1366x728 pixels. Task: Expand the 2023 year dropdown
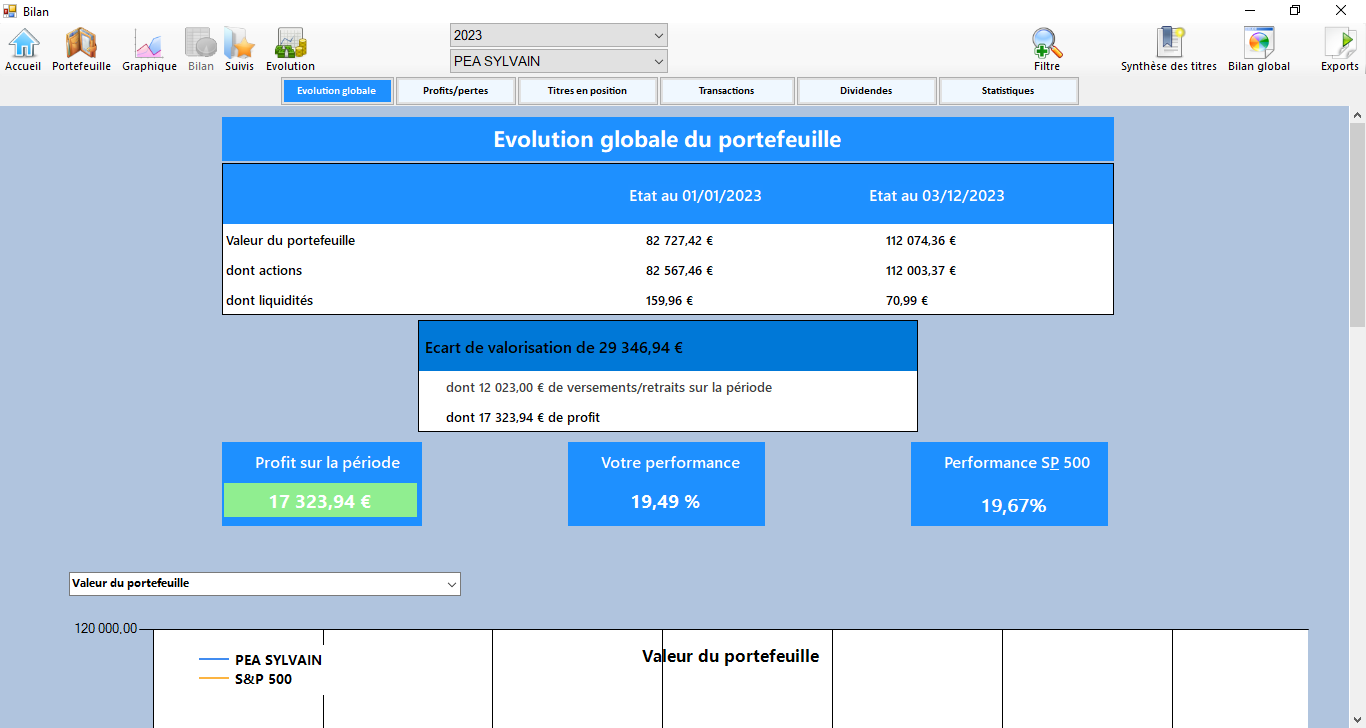(558, 35)
